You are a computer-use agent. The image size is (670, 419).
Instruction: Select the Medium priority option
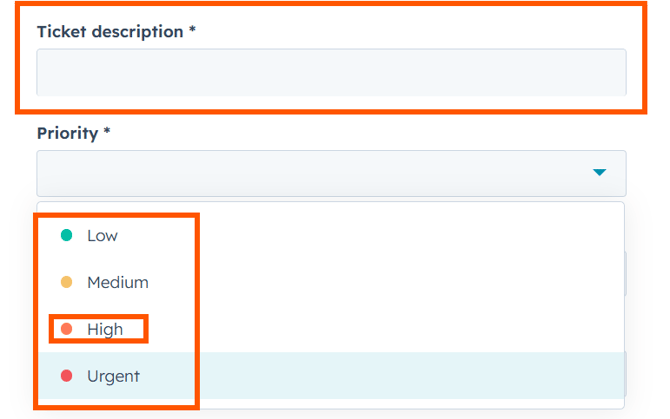click(x=117, y=283)
